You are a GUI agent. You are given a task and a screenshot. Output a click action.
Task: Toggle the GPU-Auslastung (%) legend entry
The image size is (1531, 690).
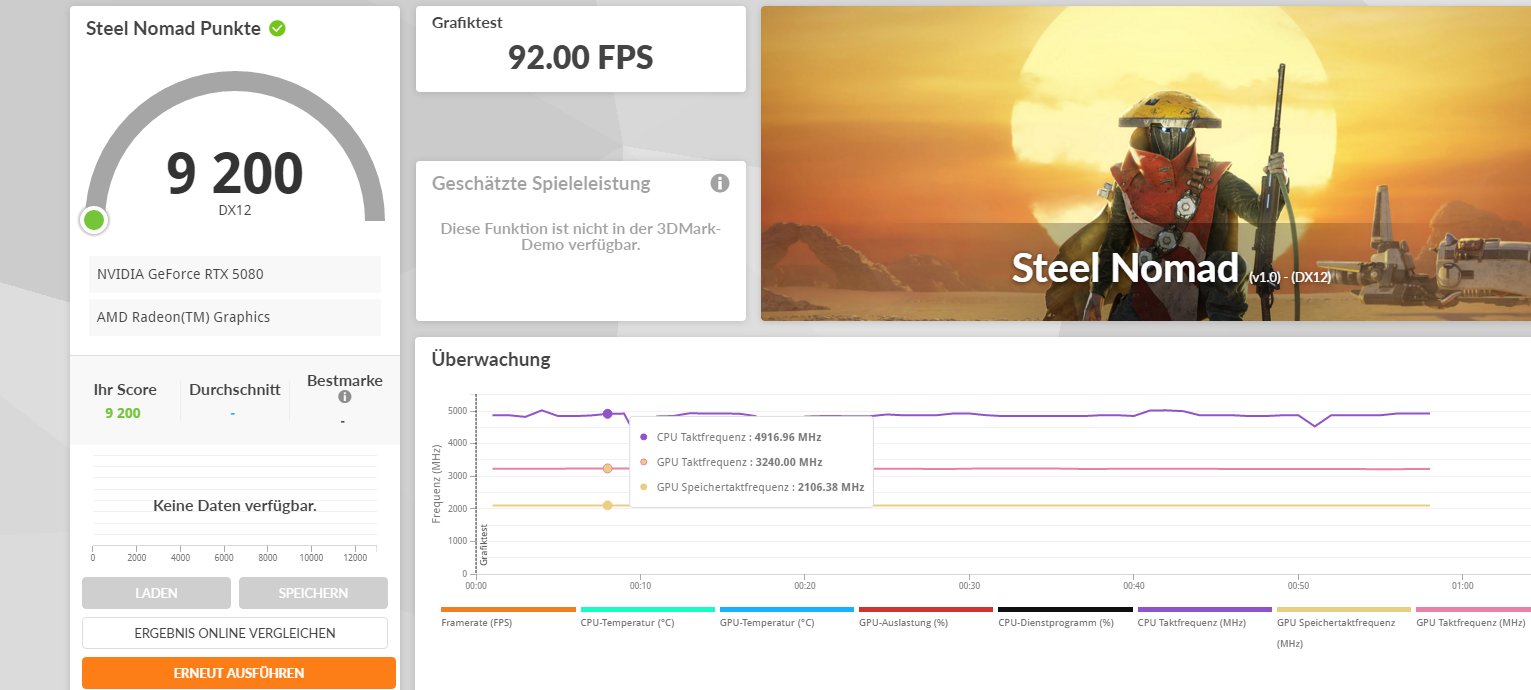click(926, 616)
